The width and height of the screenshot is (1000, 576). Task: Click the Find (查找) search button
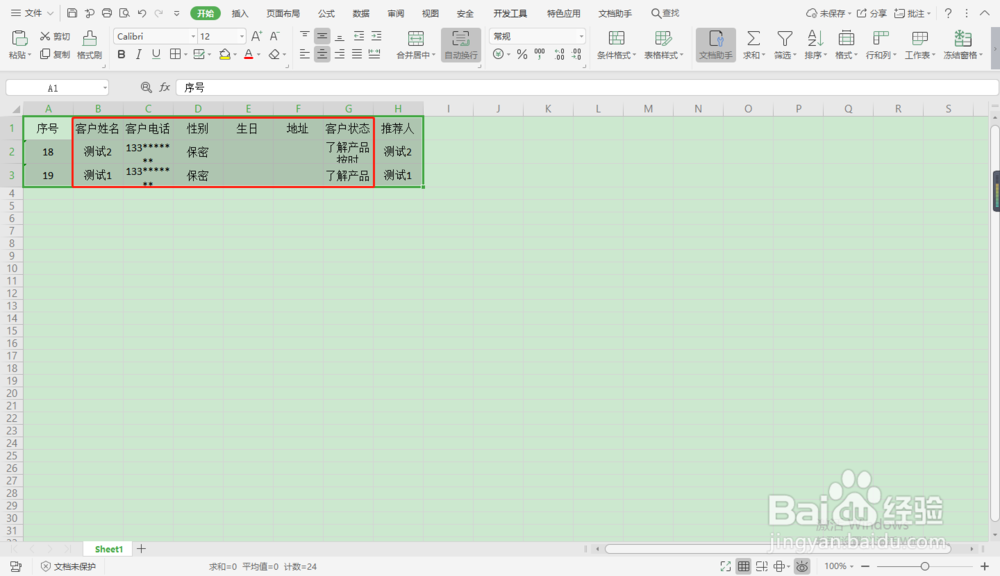(x=665, y=13)
